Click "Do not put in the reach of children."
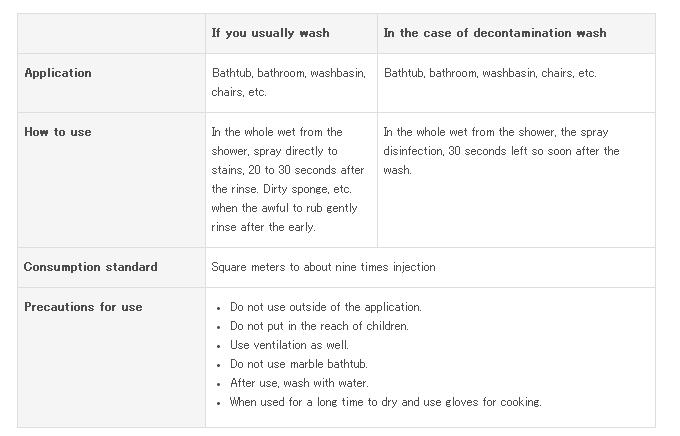This screenshot has height=436, width=680. coord(319,326)
